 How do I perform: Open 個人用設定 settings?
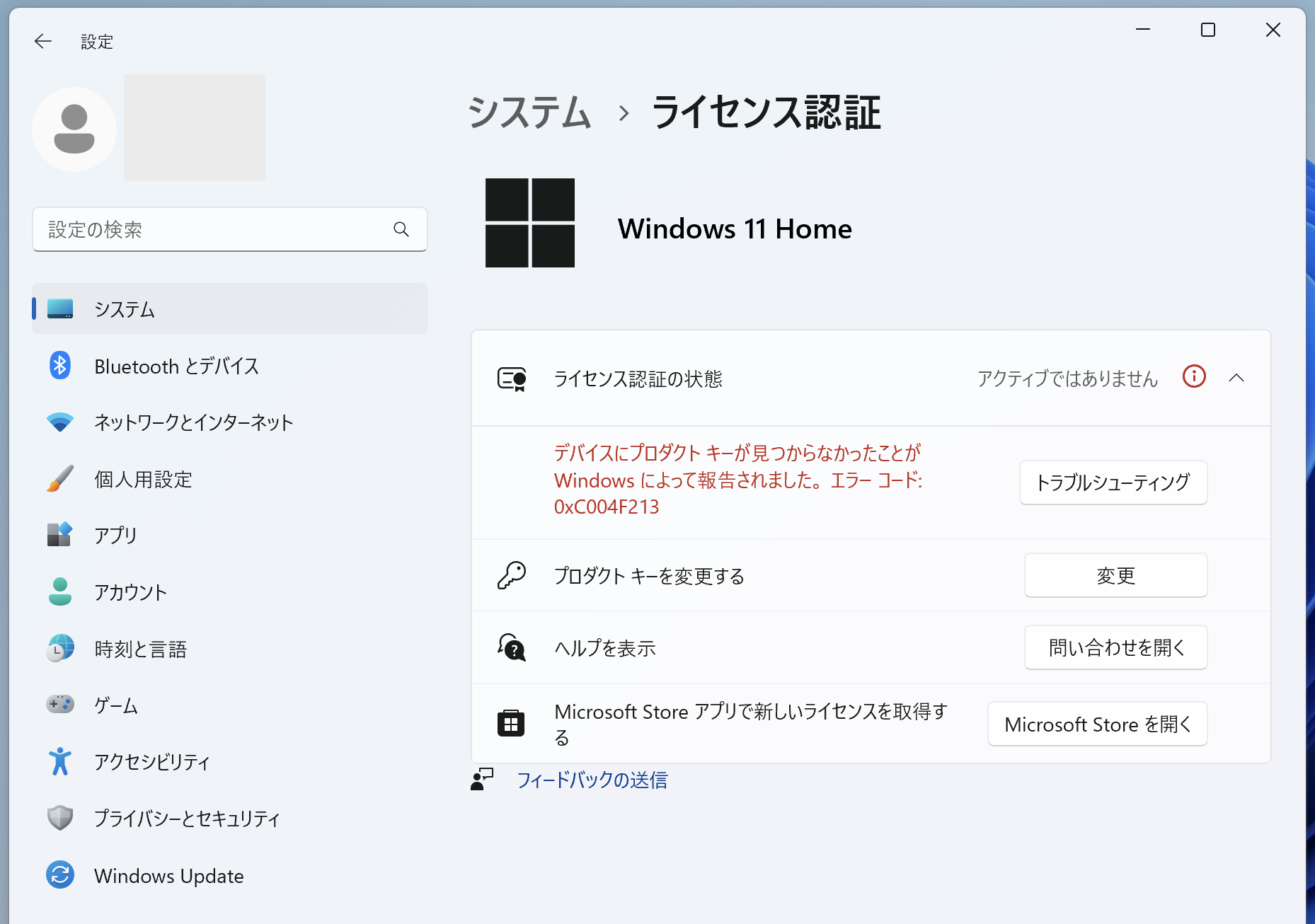230,479
